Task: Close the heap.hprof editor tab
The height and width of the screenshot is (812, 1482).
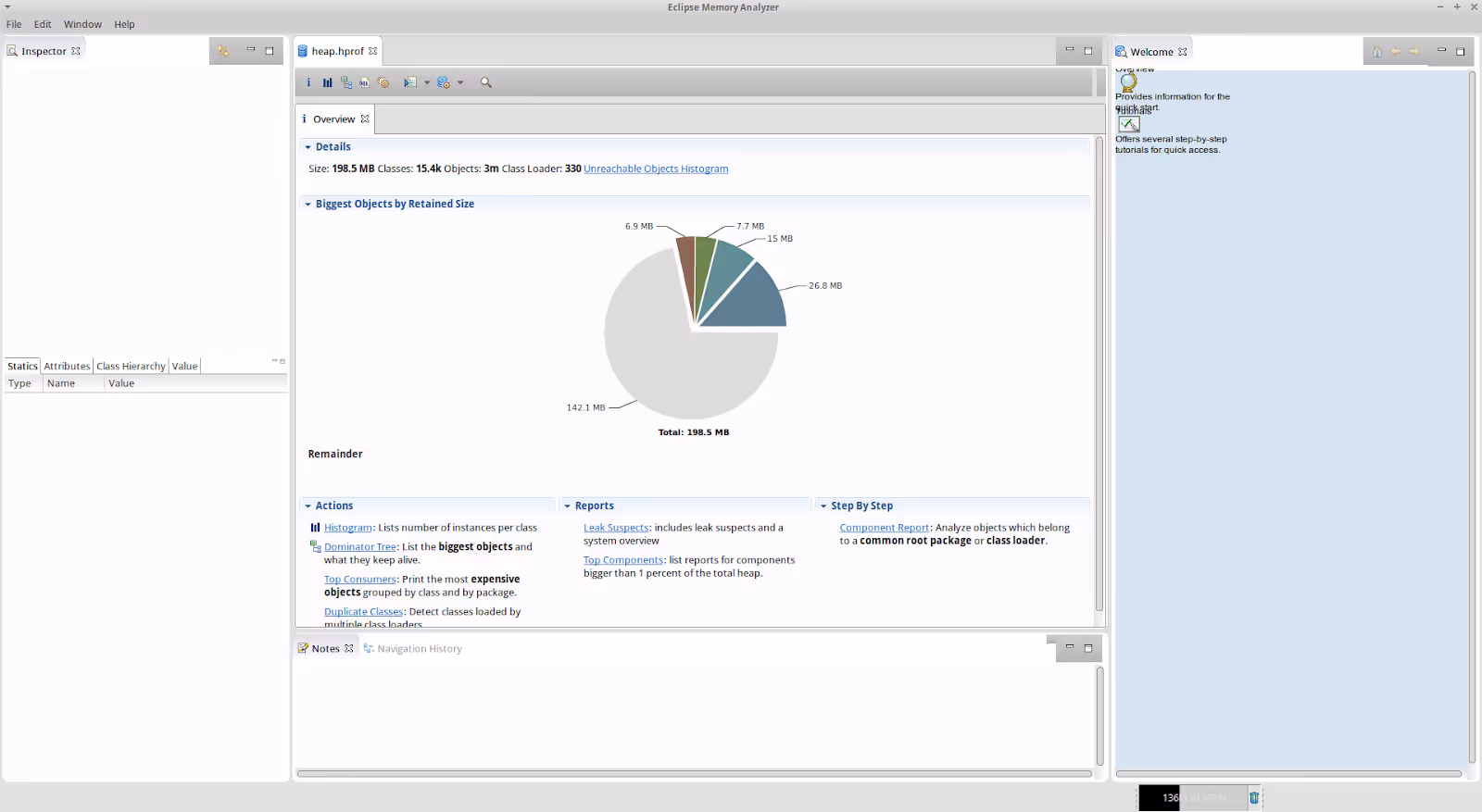Action: (x=372, y=51)
